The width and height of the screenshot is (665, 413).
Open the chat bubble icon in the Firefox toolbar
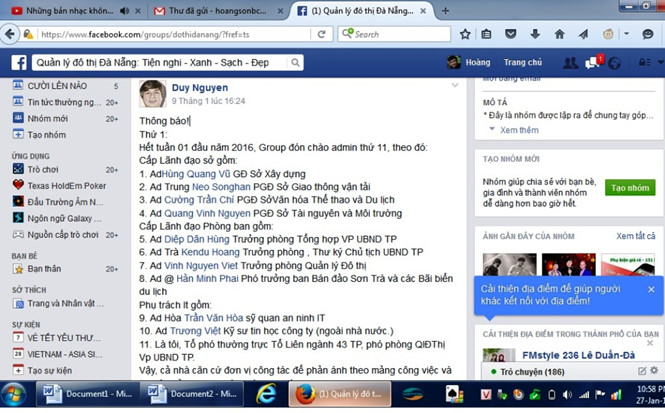pos(648,34)
